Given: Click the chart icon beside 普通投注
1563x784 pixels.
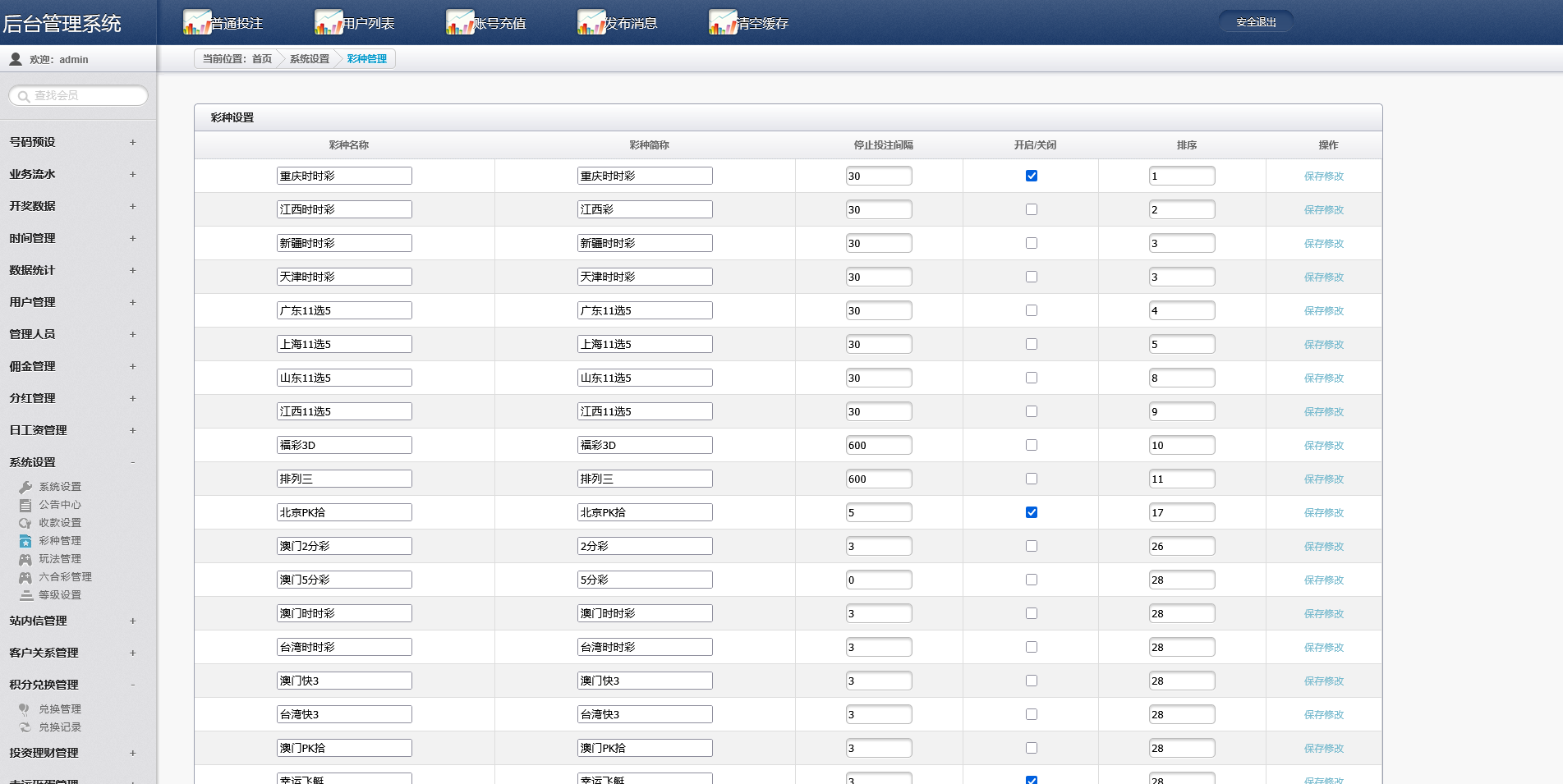Looking at the screenshot, I should click(x=197, y=22).
